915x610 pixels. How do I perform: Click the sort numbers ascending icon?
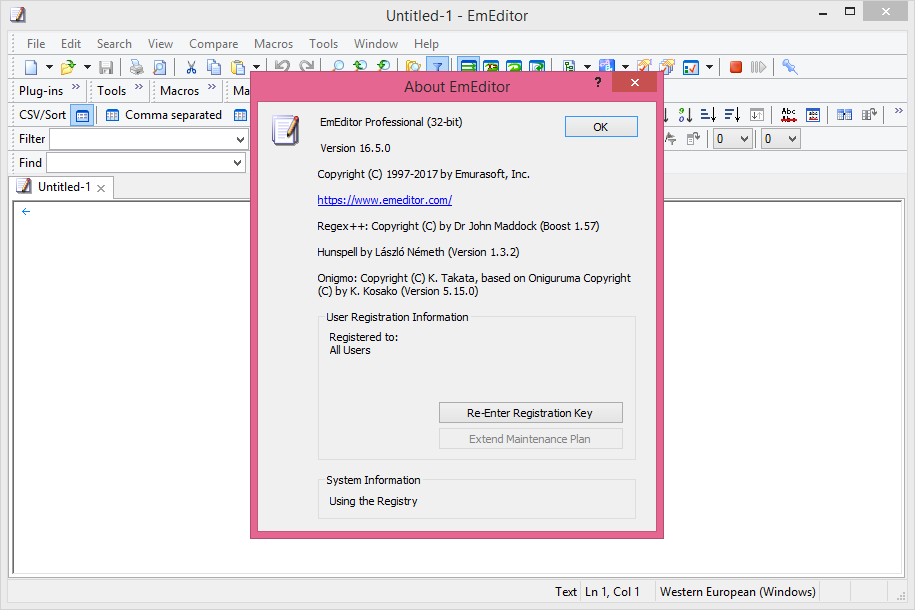(x=685, y=115)
